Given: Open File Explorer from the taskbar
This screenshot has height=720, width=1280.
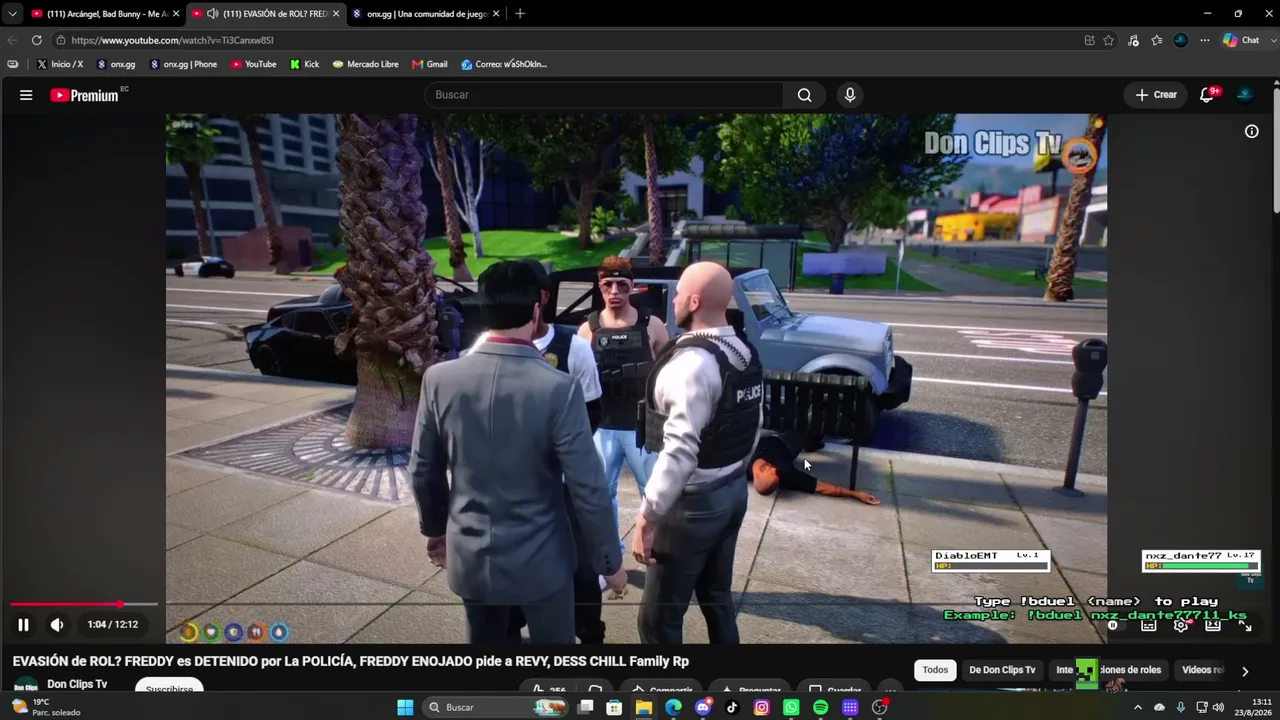Looking at the screenshot, I should 644,707.
